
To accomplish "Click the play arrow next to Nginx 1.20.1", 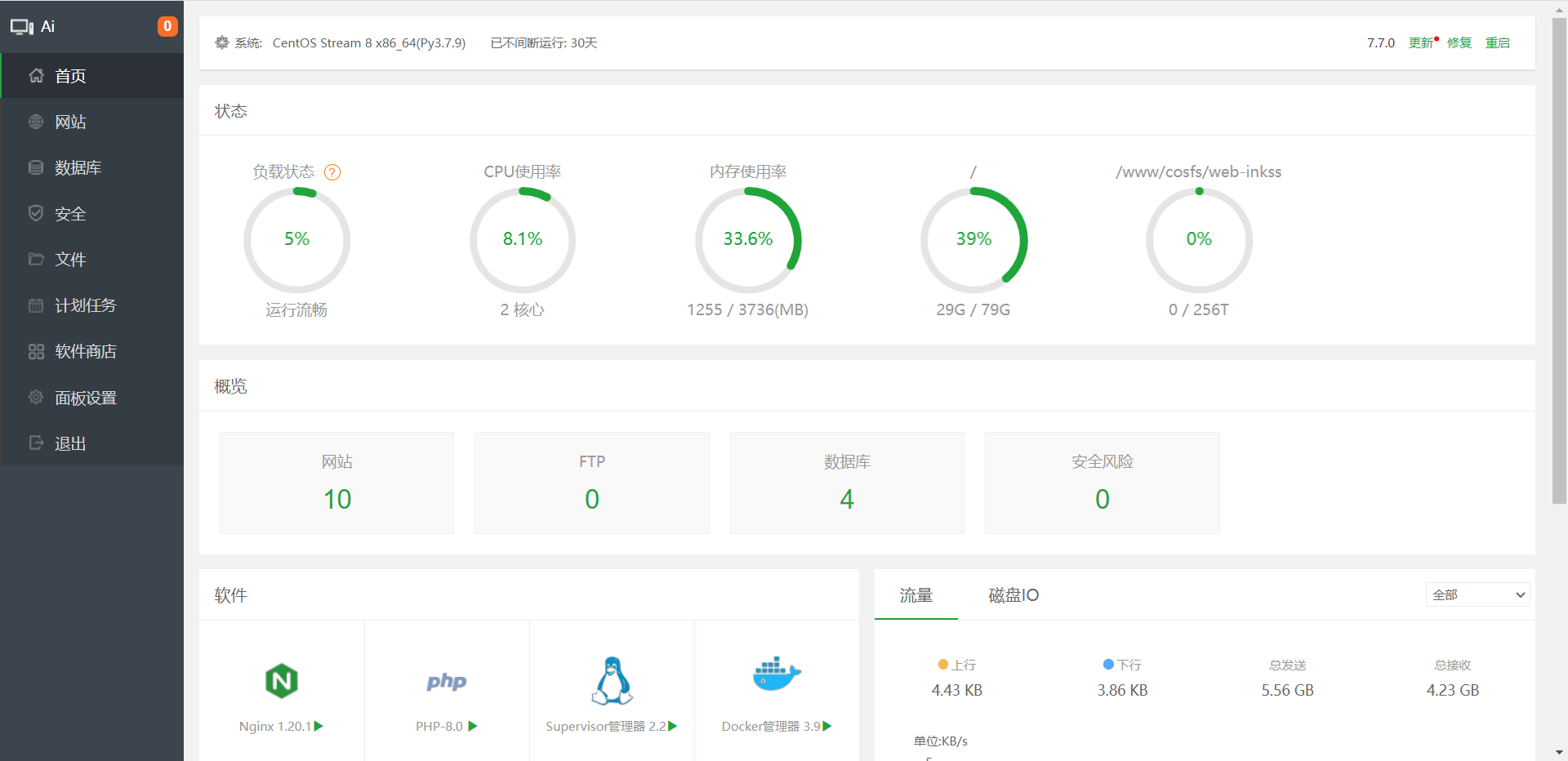I will coord(318,726).
